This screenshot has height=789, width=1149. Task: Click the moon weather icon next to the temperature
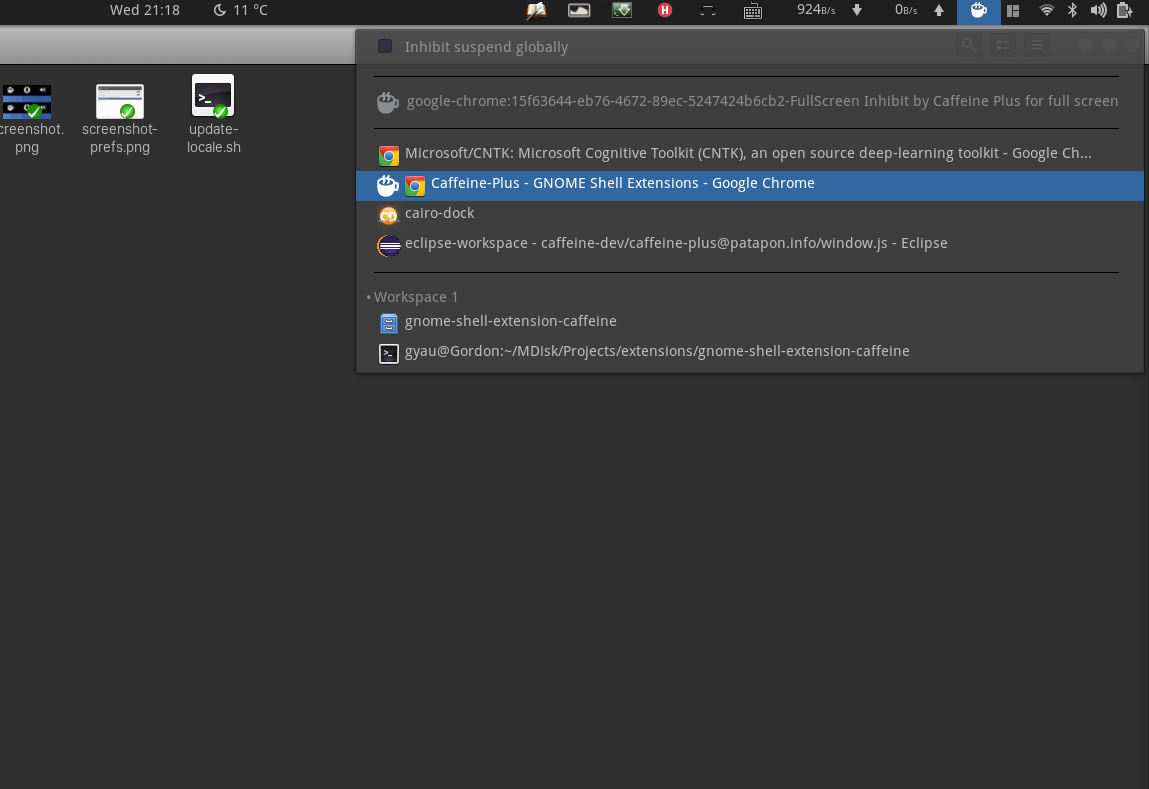click(x=220, y=10)
